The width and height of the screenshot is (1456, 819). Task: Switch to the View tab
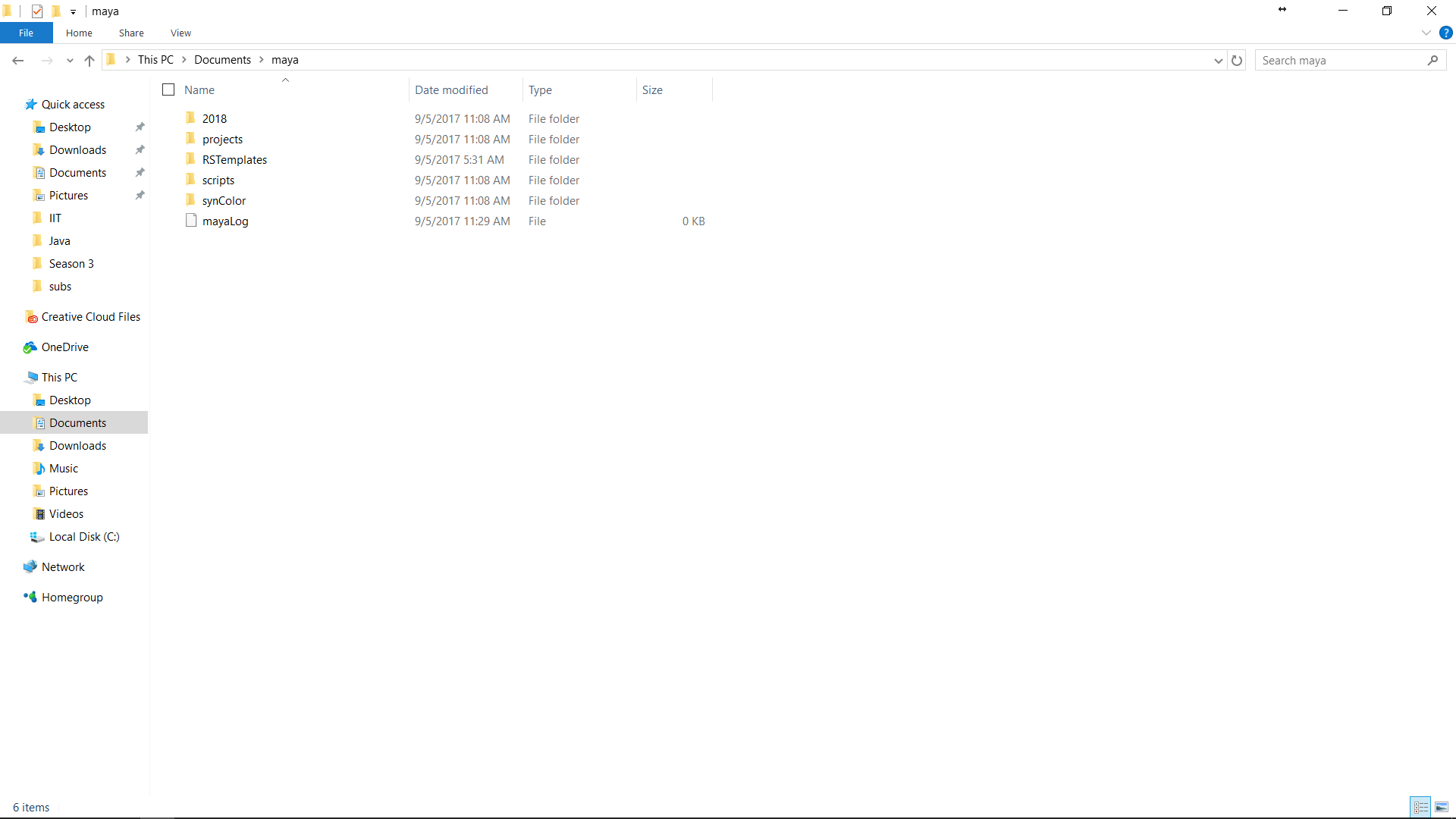click(180, 33)
